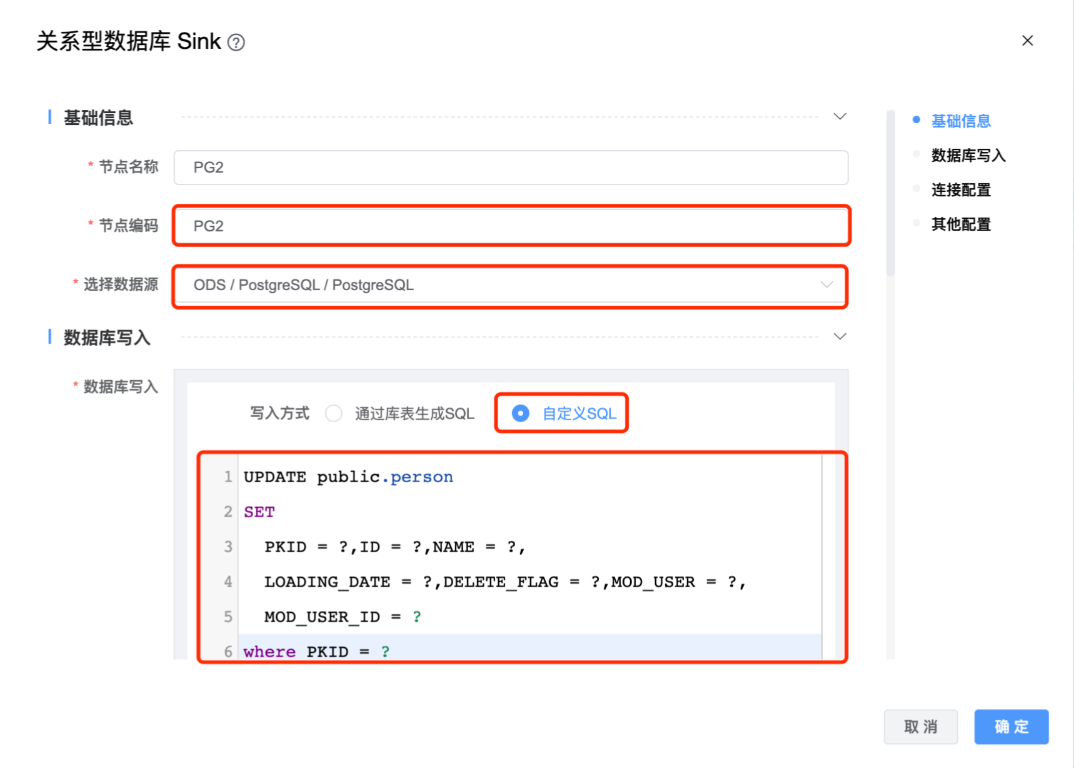This screenshot has width=1074, height=768.
Task: Click the SET keyword line in editor
Action: (x=259, y=512)
